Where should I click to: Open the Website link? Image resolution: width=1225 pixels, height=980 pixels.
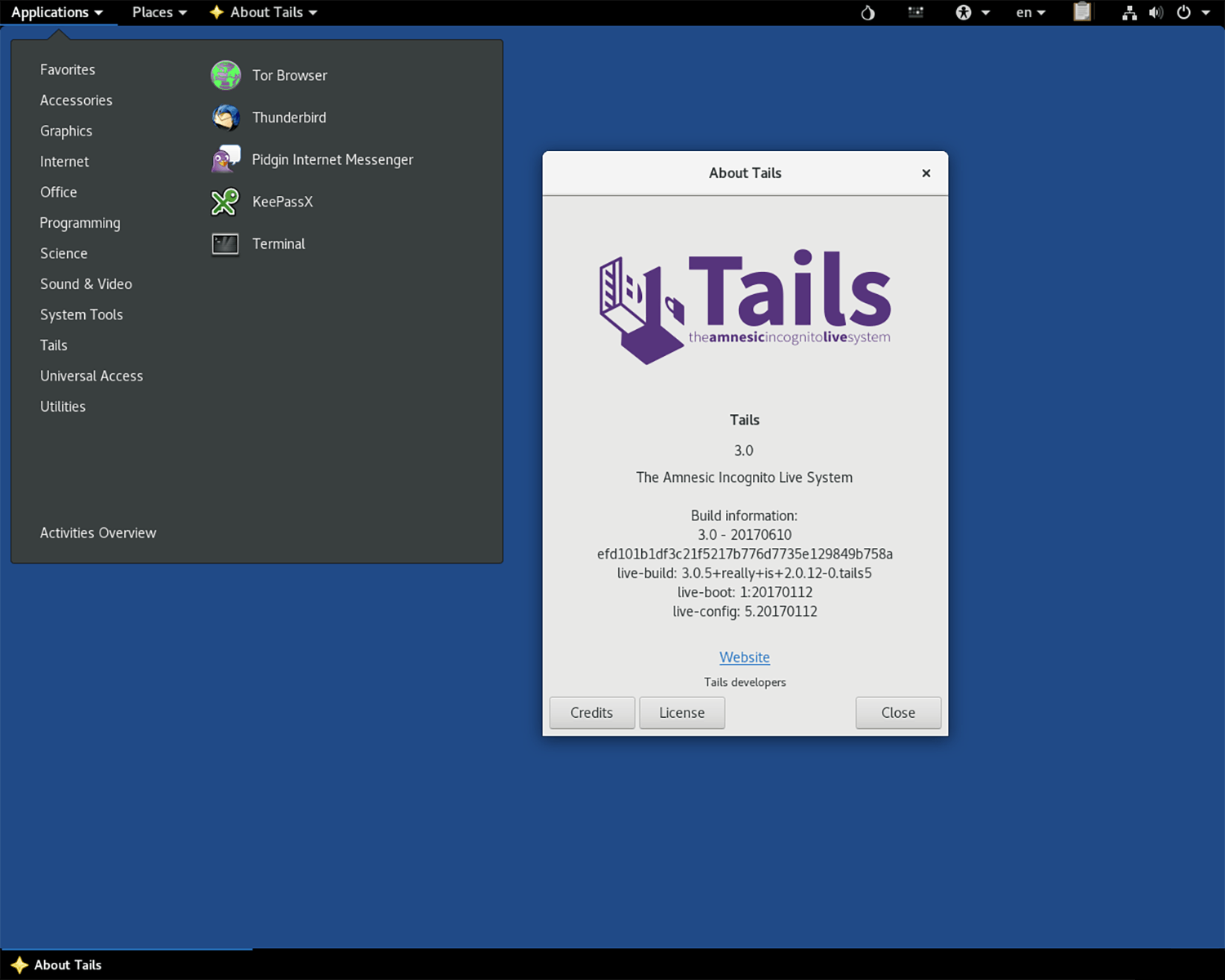[745, 657]
